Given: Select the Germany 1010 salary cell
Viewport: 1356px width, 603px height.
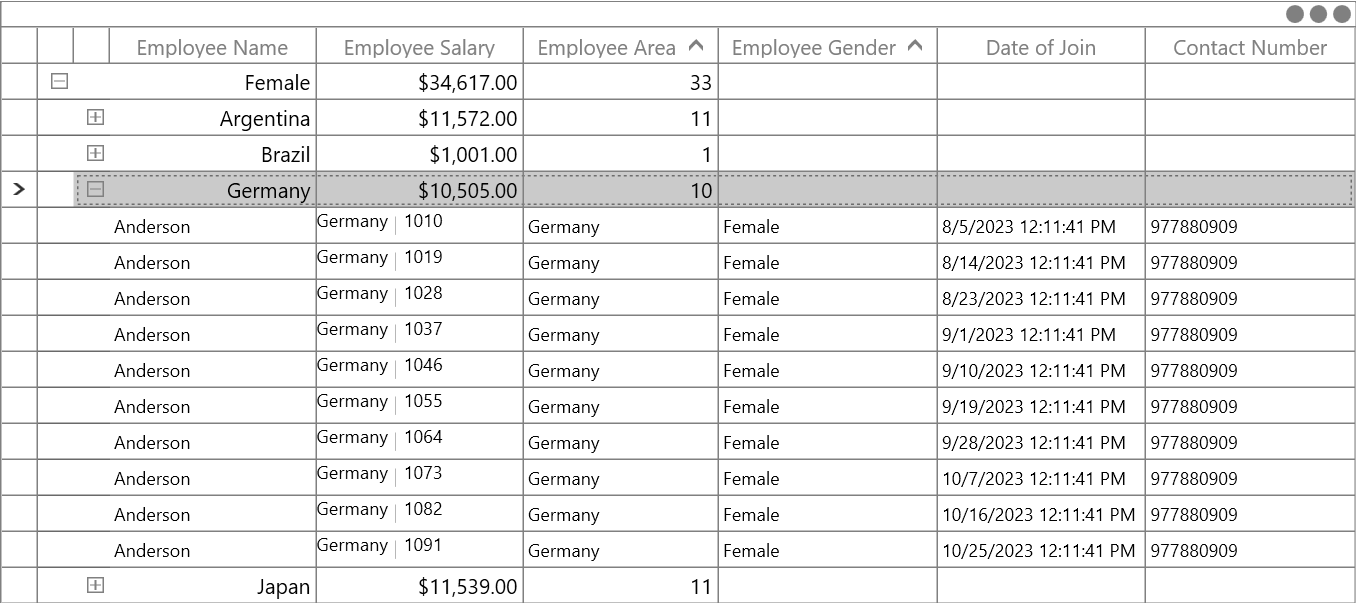Looking at the screenshot, I should click(x=419, y=226).
